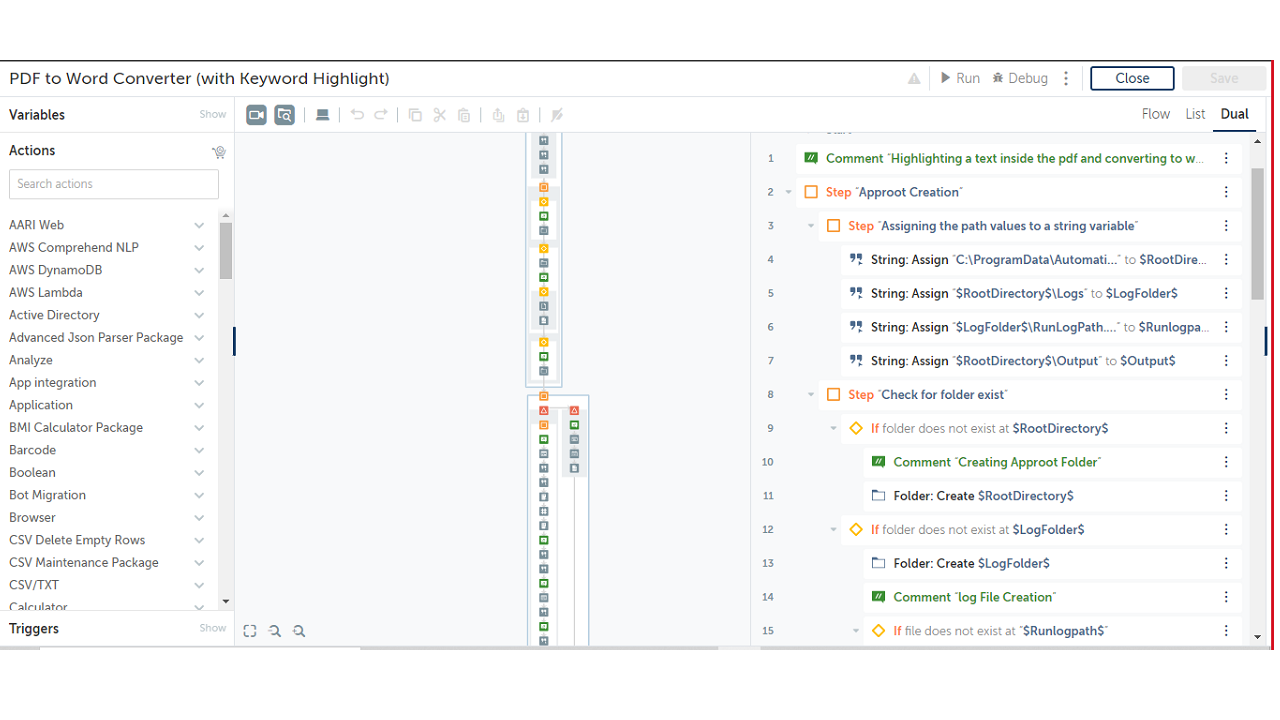The image size is (1280, 720).
Task: Collapse the "Check for folder exist" step
Action: coord(811,395)
